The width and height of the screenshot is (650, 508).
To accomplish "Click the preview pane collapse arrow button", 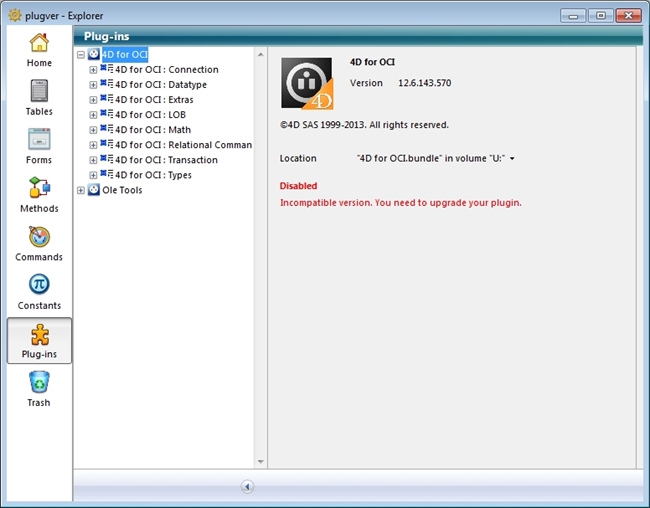I will coord(247,486).
